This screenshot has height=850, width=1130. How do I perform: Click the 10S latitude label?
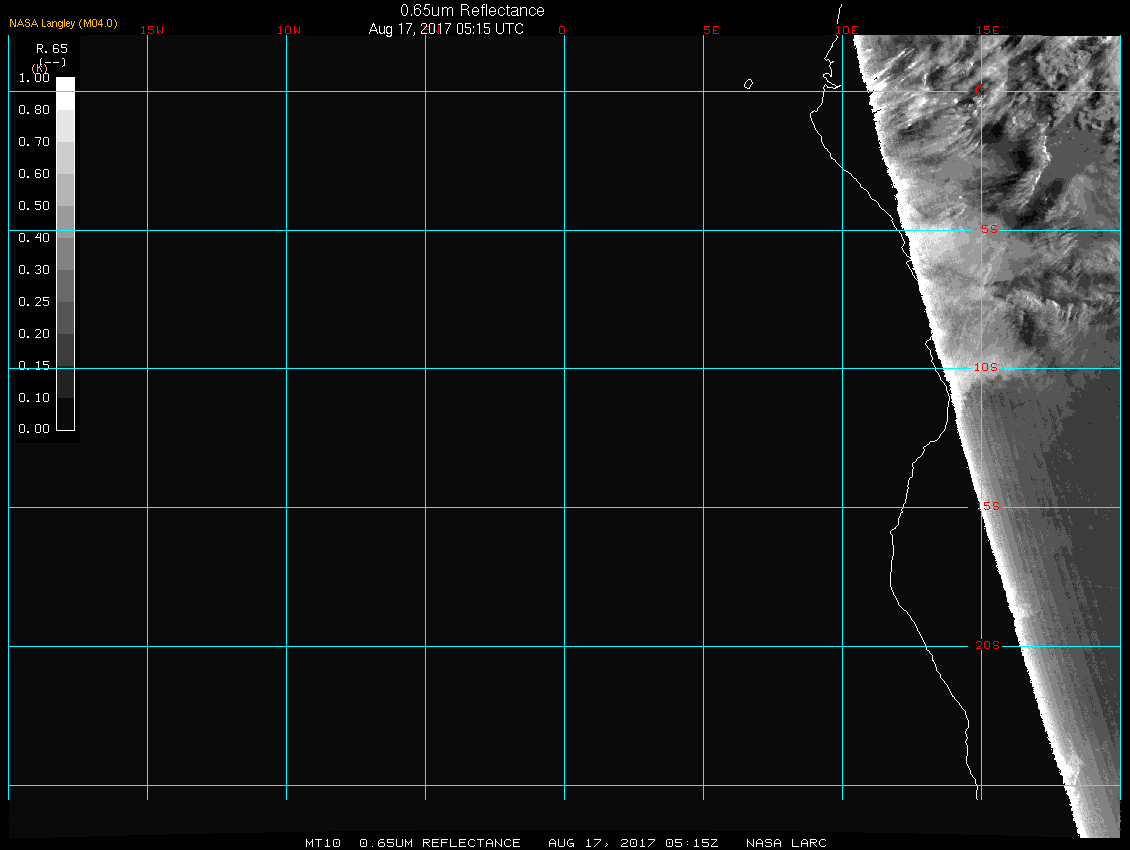(986, 368)
